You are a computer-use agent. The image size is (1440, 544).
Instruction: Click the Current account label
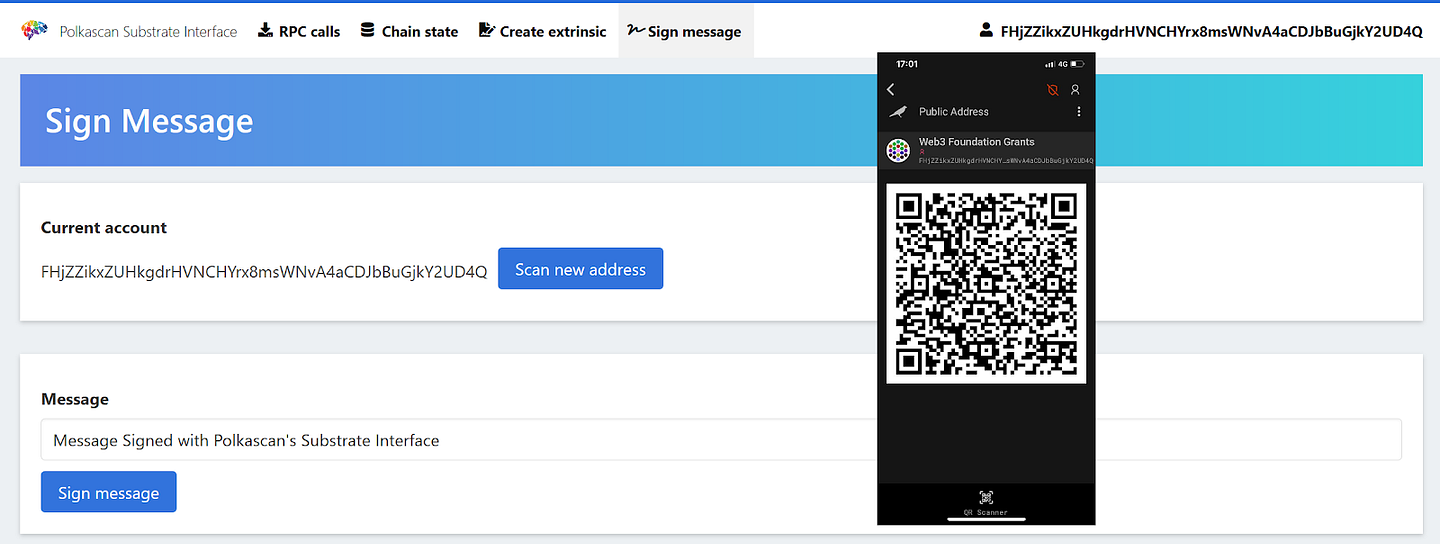[104, 228]
